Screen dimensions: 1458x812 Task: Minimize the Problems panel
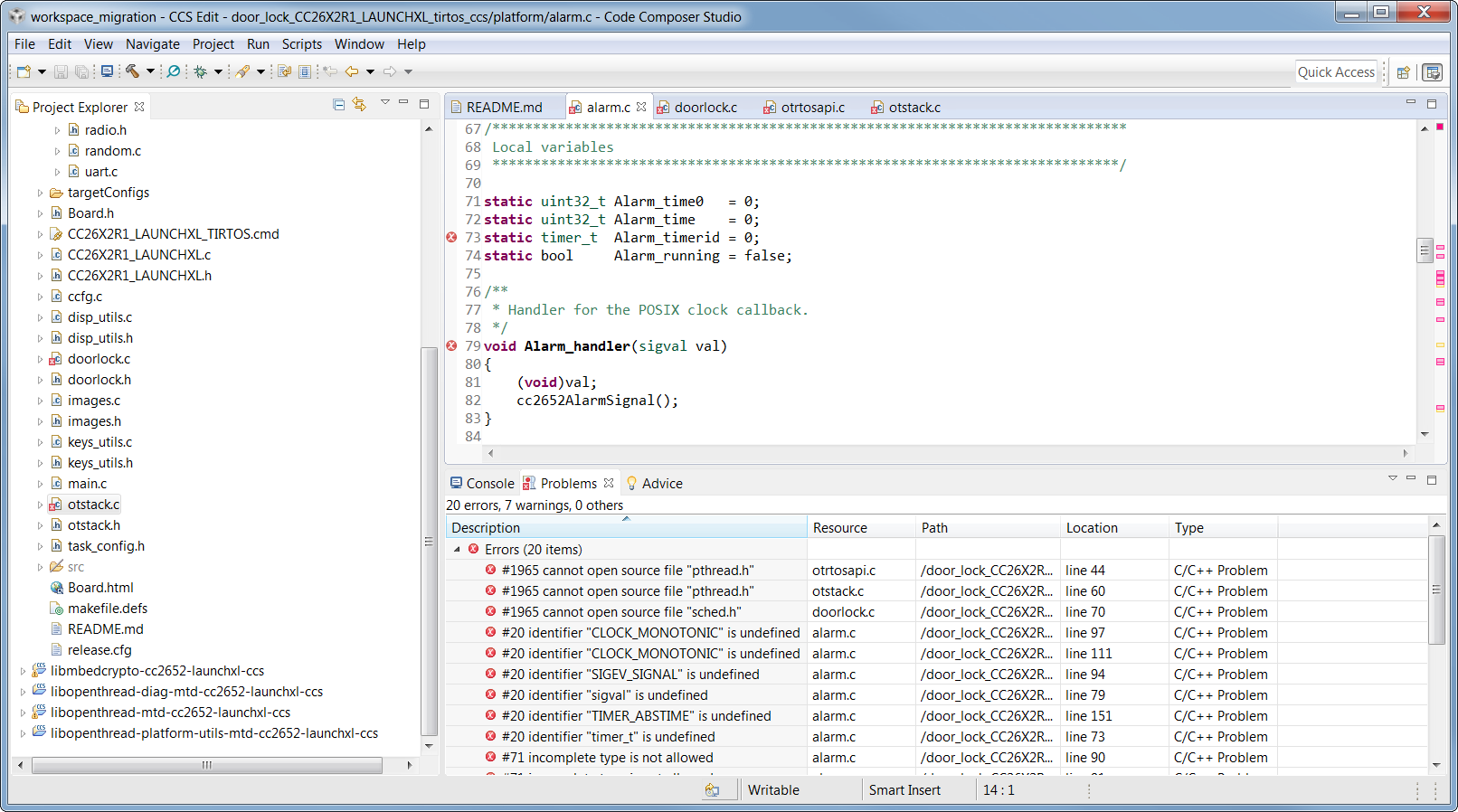(x=1411, y=478)
